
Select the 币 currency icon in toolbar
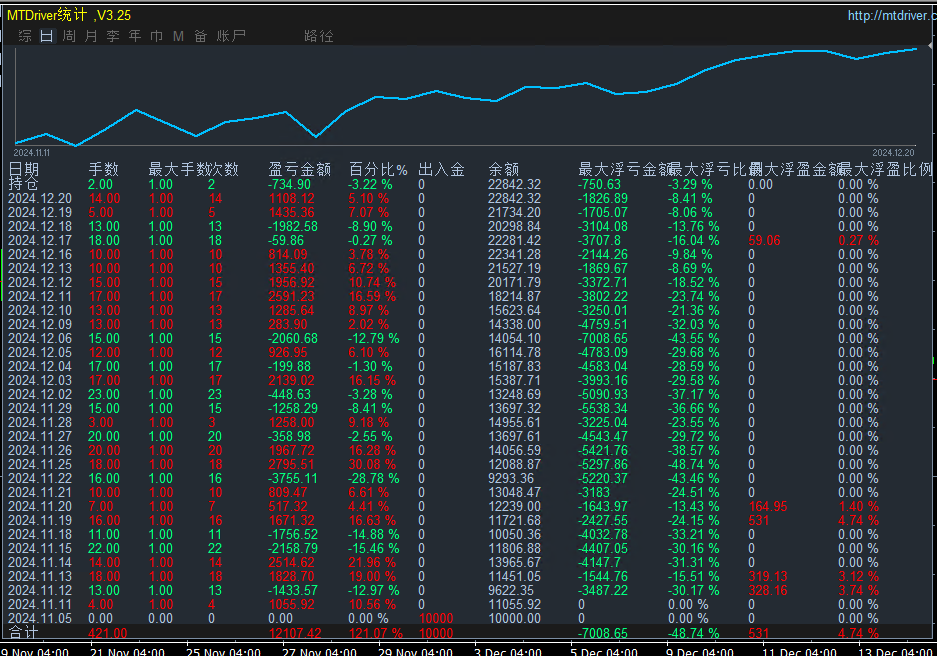click(x=156, y=35)
